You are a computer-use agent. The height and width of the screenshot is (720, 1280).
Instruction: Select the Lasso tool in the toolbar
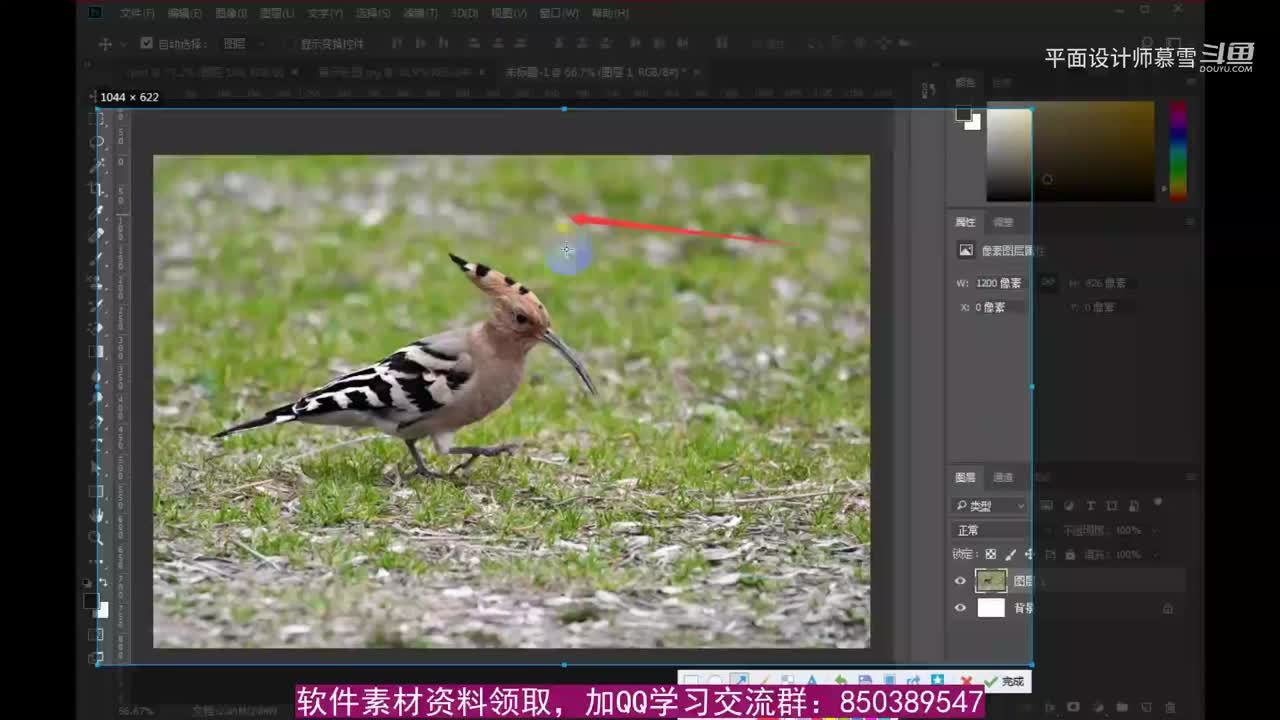point(97,142)
